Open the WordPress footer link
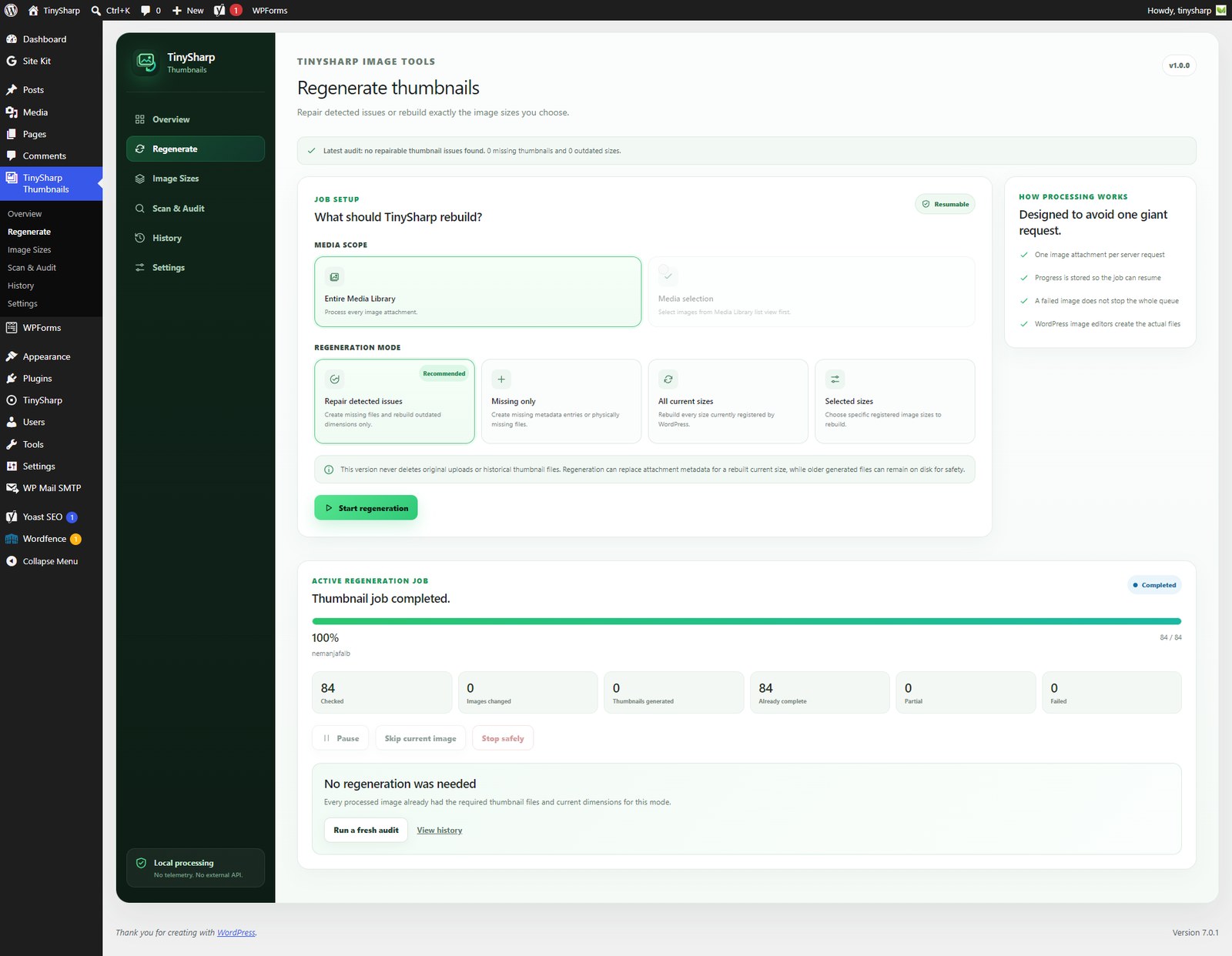Screen dimensions: 1232x956 236,932
